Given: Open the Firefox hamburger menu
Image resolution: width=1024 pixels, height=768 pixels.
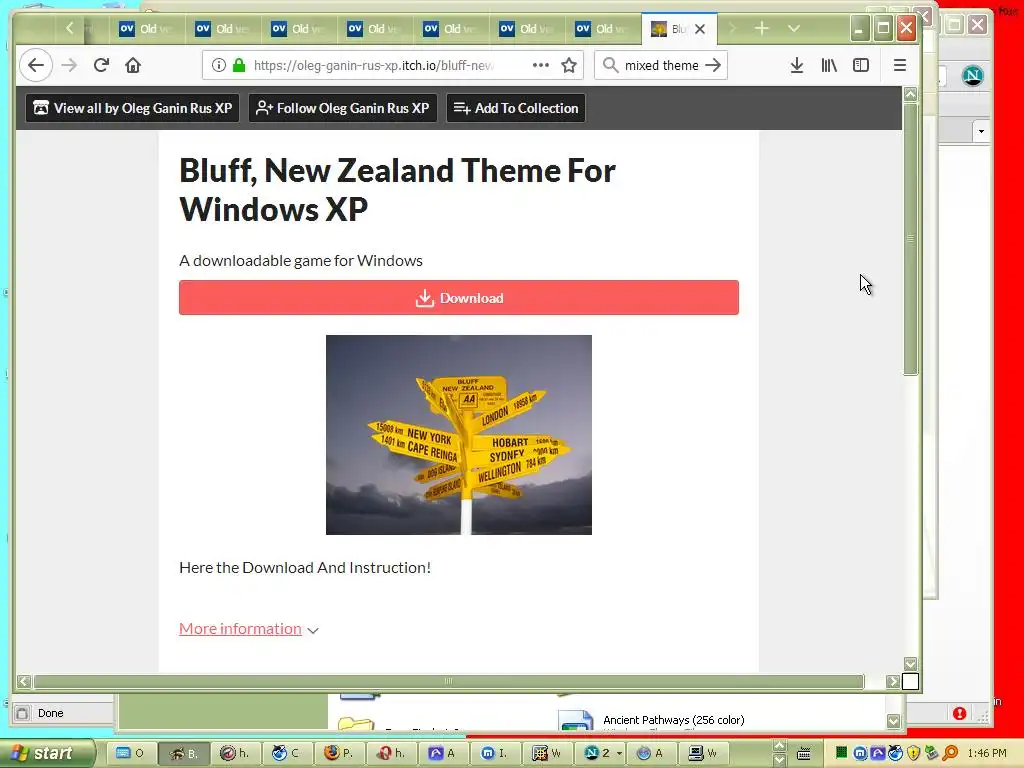Looking at the screenshot, I should tap(900, 65).
